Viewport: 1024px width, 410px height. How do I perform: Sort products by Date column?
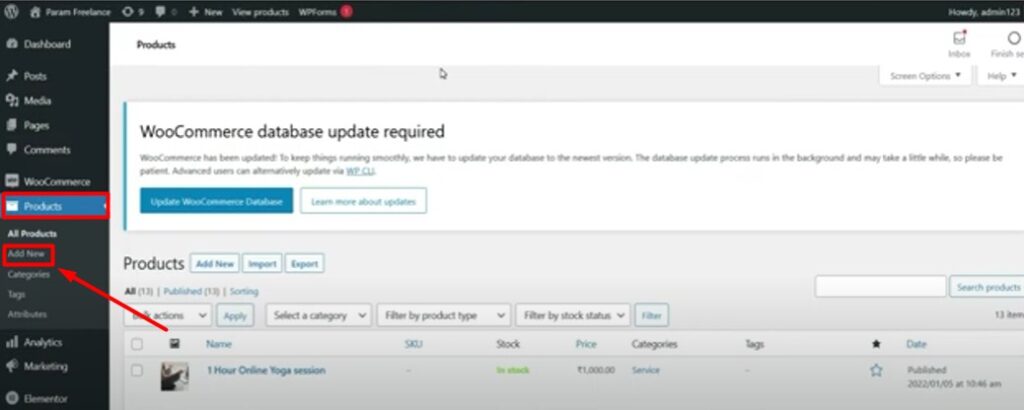pyautogui.click(x=916, y=344)
